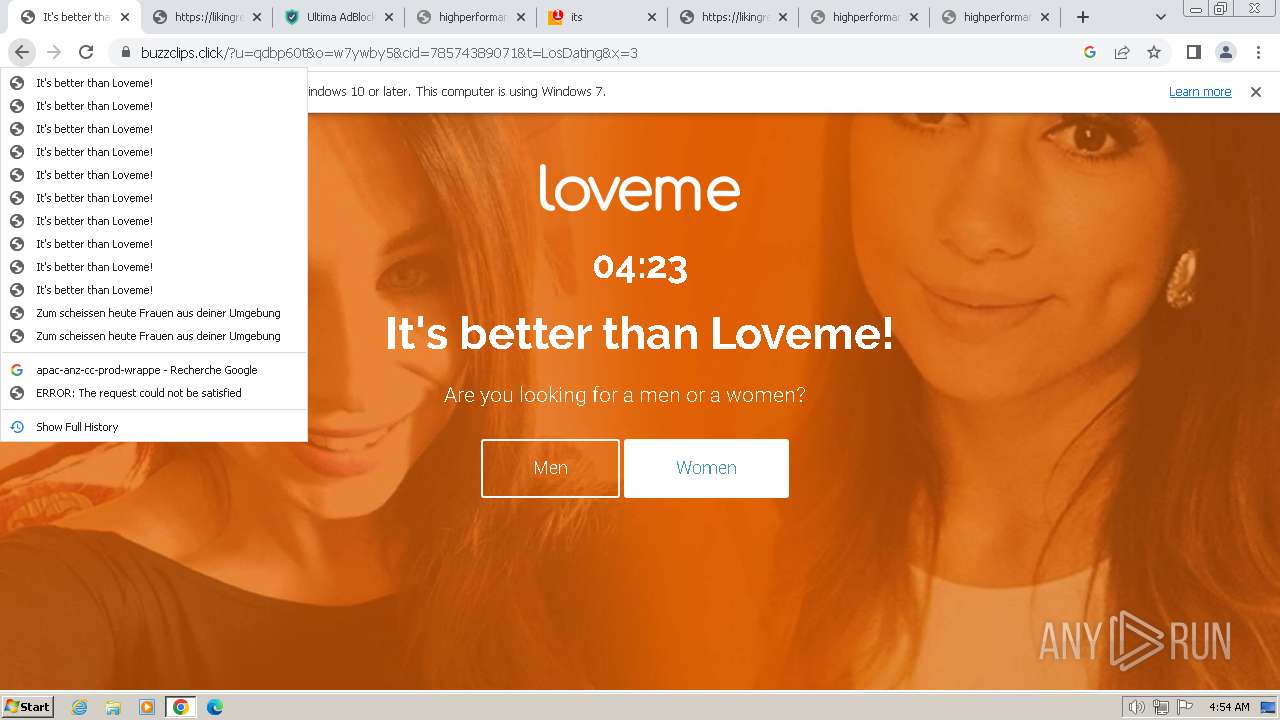
Task: Click the Action Center flag icon
Action: coord(1185,707)
